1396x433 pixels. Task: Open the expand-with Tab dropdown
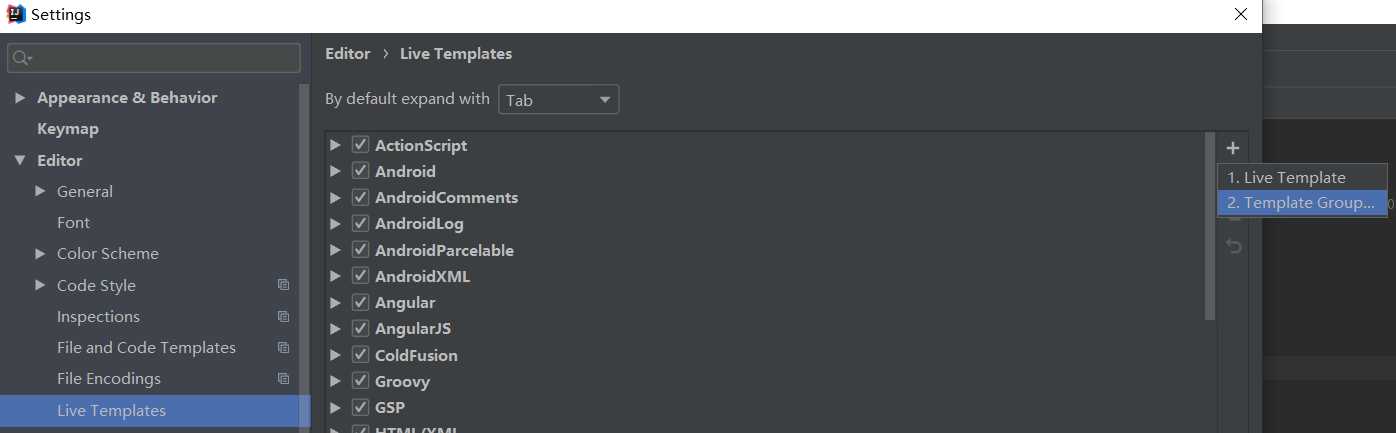pos(558,100)
